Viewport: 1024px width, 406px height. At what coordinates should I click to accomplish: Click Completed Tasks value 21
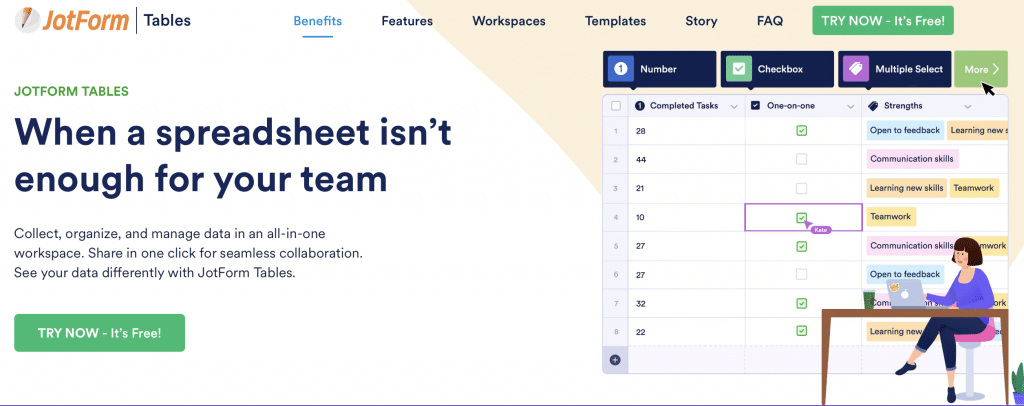641,189
